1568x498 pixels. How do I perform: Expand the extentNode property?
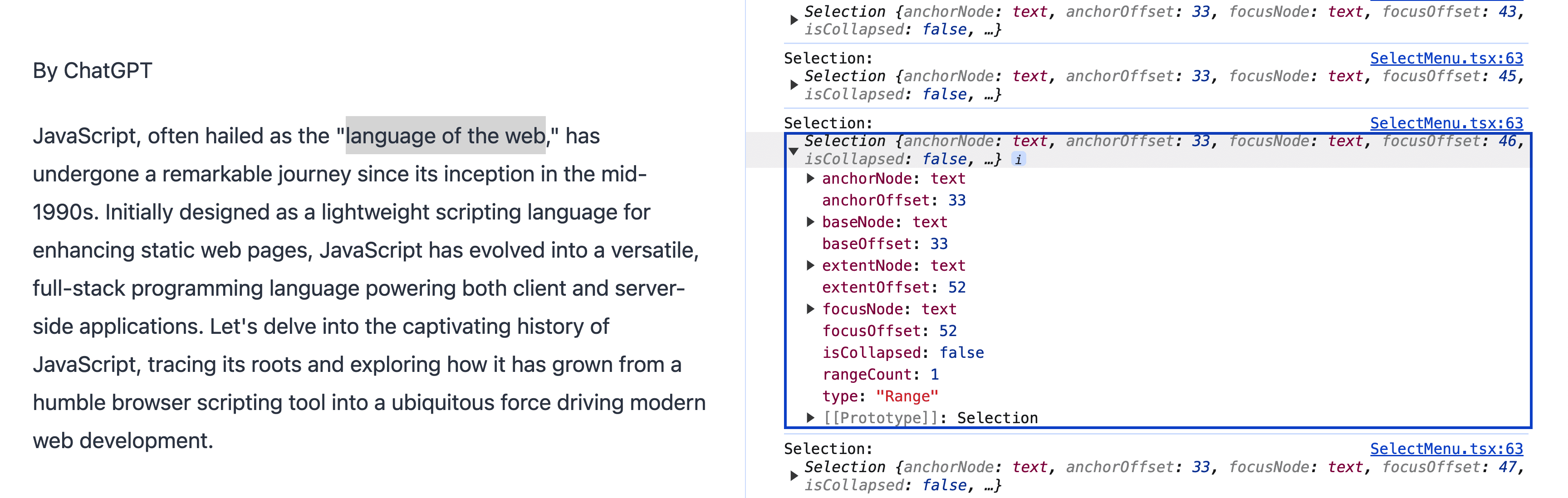coord(810,265)
